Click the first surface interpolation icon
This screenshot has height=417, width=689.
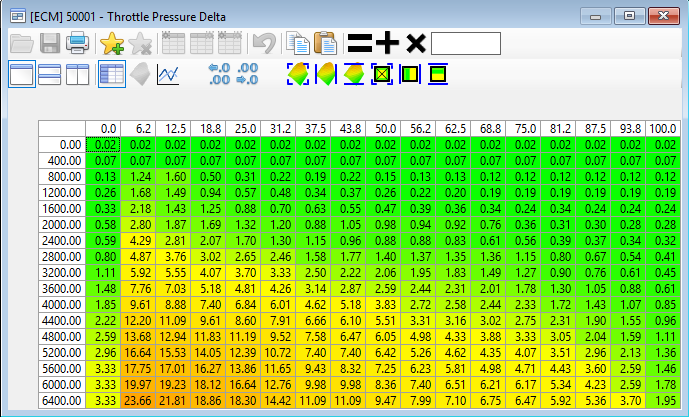pyautogui.click(x=297, y=74)
